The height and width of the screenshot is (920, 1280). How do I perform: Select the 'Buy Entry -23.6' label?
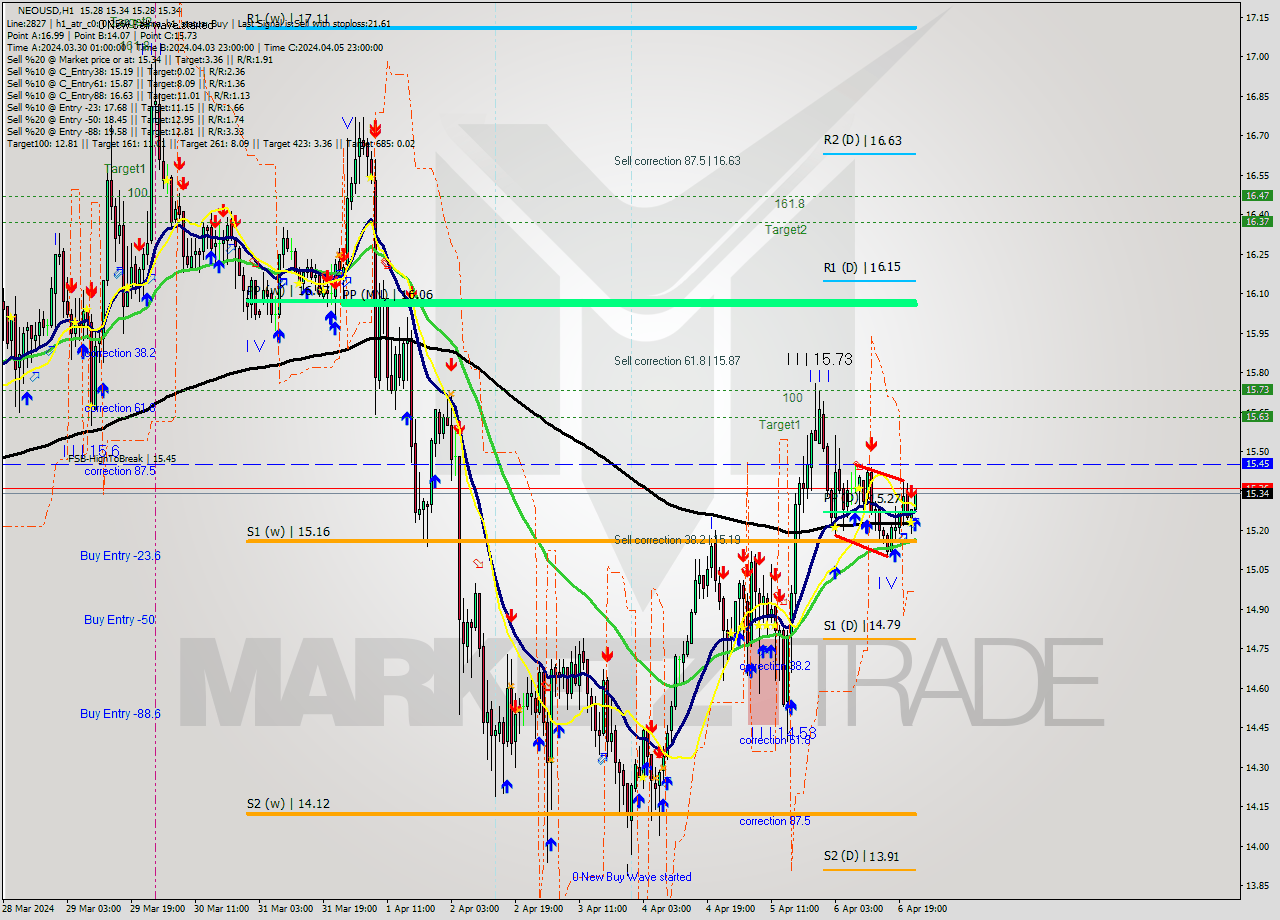click(x=121, y=556)
